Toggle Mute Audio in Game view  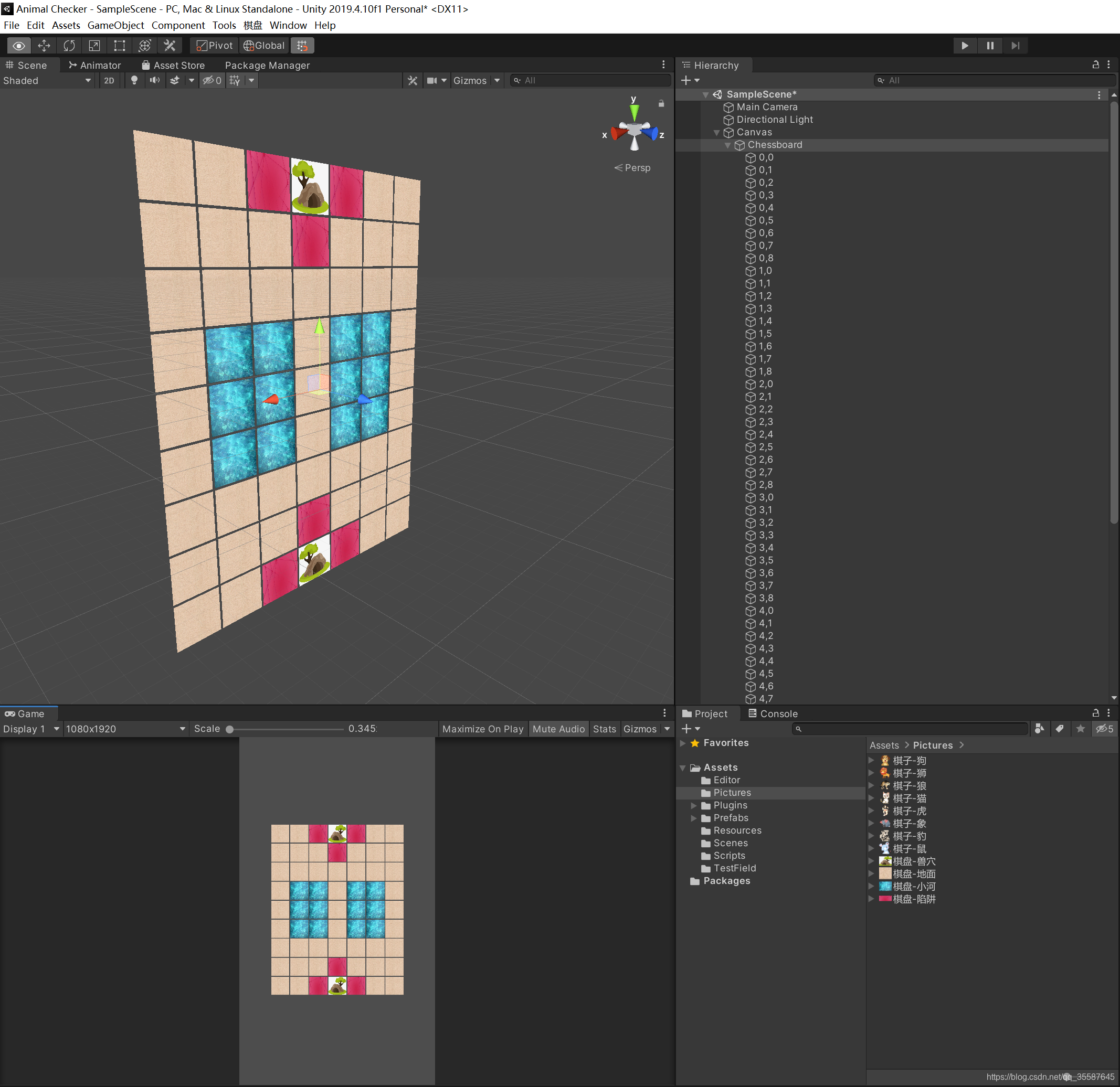(x=558, y=729)
